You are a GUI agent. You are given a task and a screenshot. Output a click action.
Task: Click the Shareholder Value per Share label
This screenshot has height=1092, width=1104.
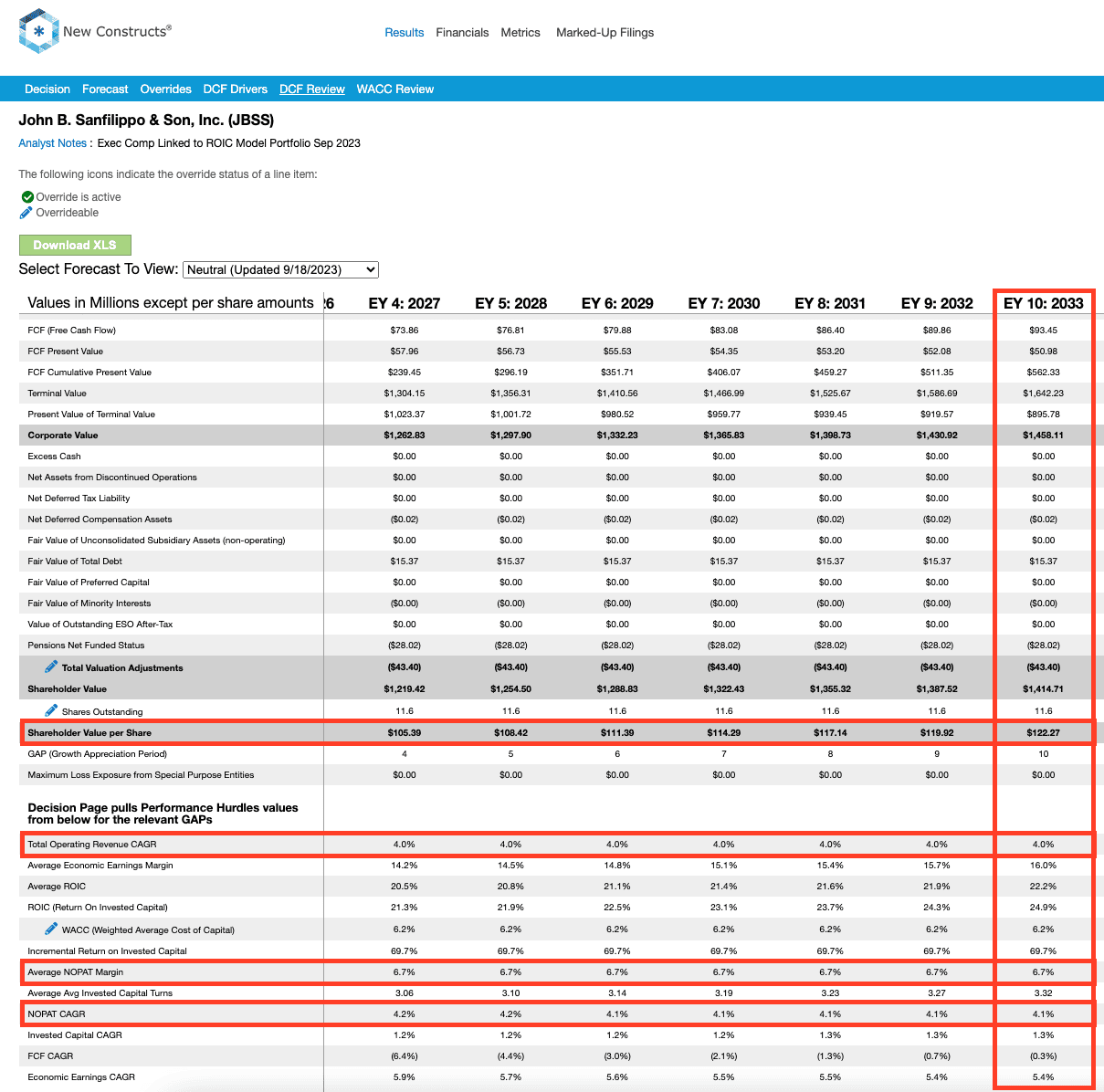[89, 732]
